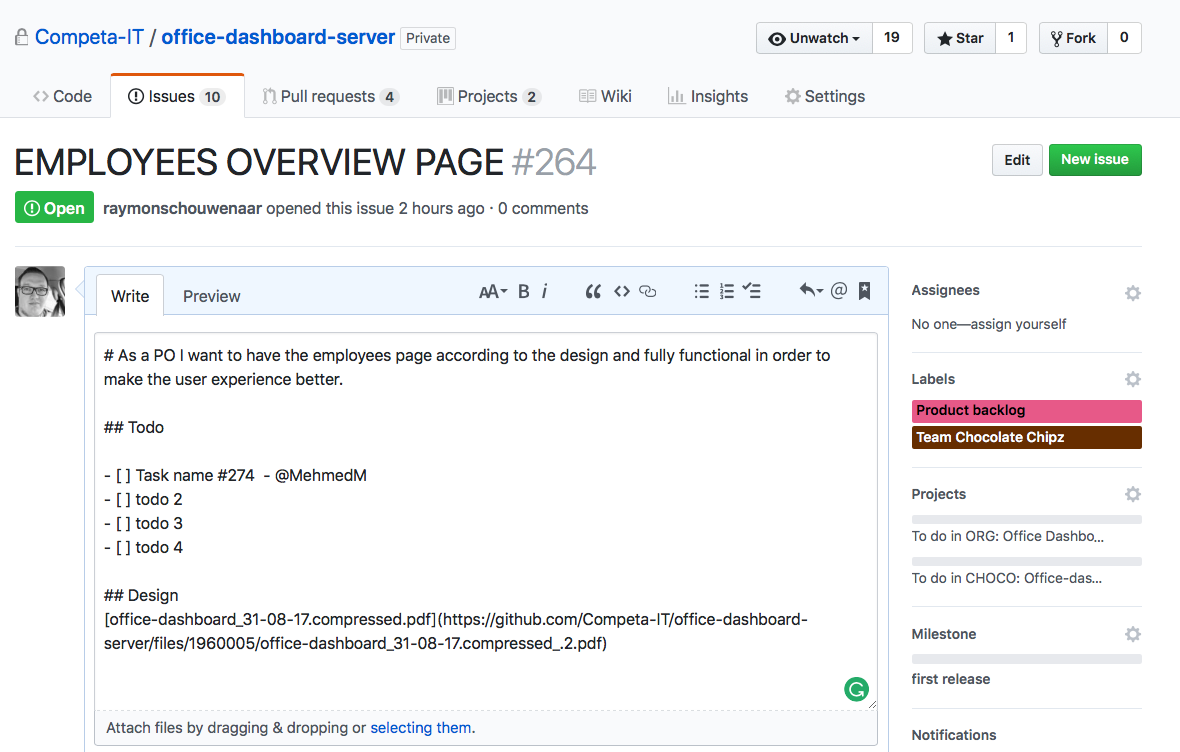Click the milestone progress bar
Viewport: 1180px width, 752px height.
pos(1026,659)
